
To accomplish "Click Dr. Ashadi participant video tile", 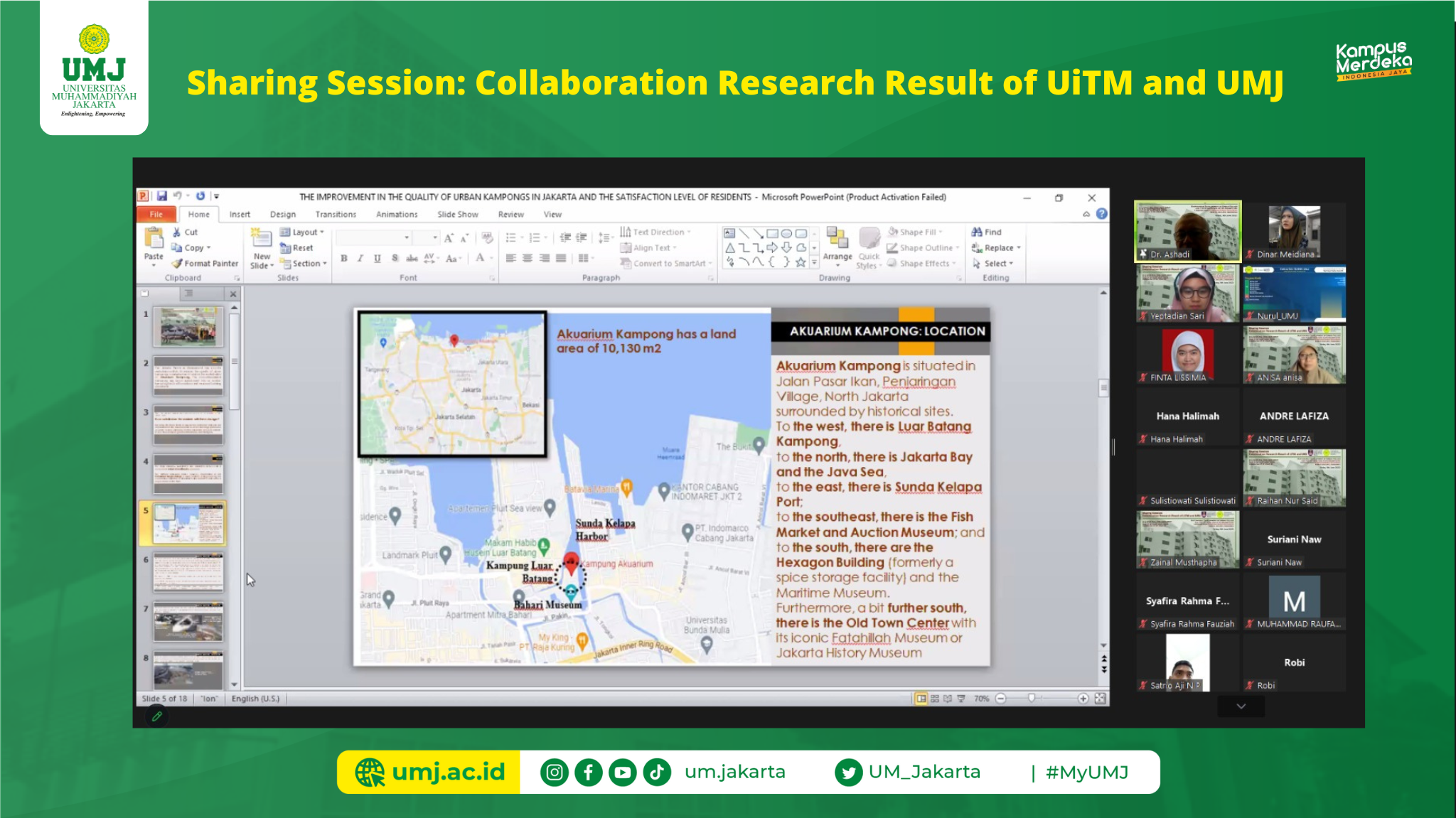I will click(1187, 232).
